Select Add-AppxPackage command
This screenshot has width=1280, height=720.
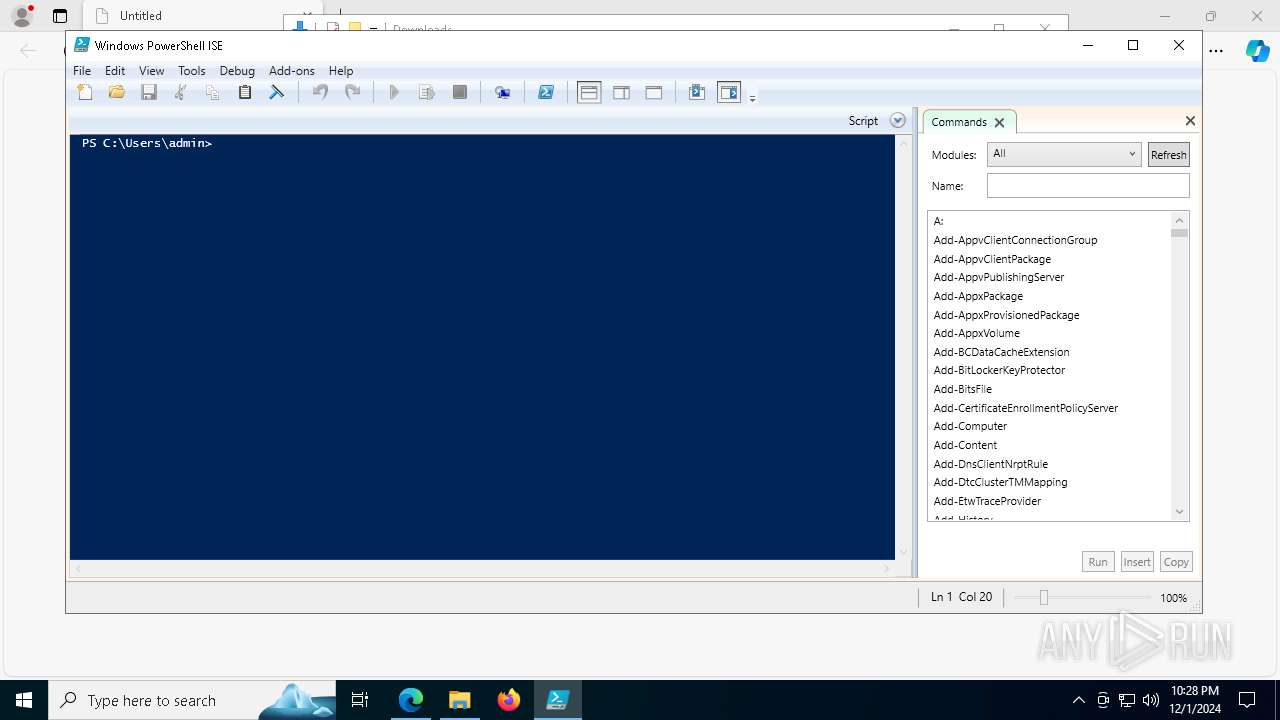pyautogui.click(x=978, y=296)
